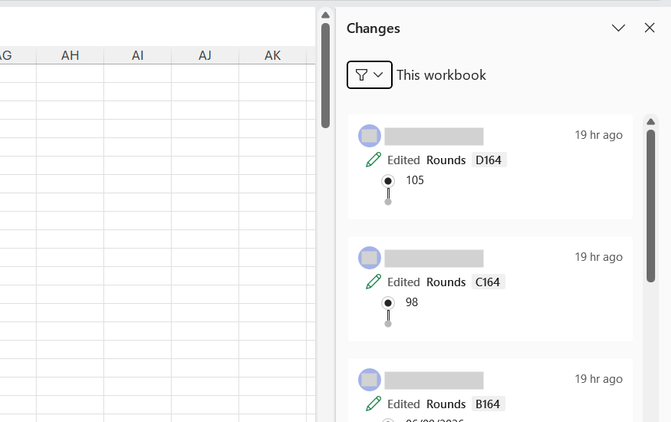Click the Changes list scrollbar thumb

651,206
